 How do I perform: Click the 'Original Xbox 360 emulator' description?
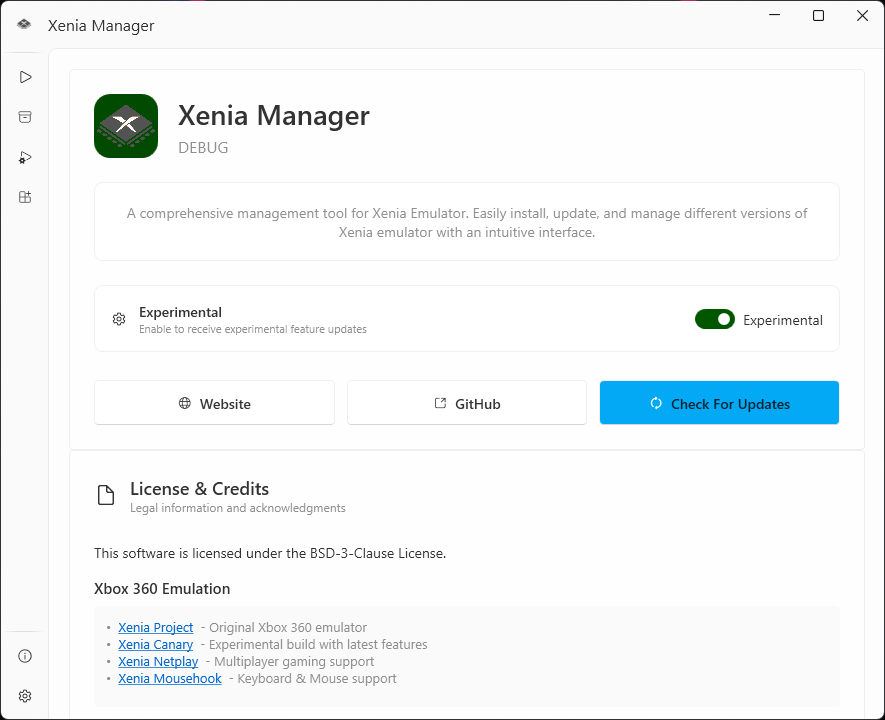pos(288,627)
